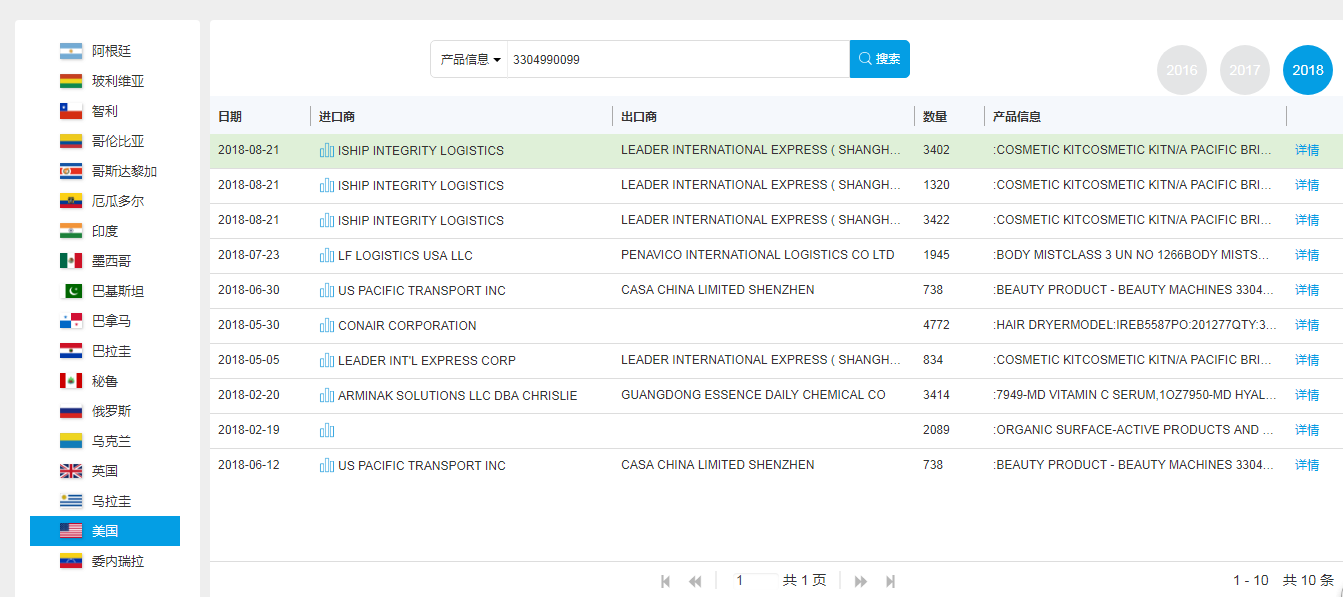
Task: Select 委内瑞拉 in the country list
Action: pos(105,561)
